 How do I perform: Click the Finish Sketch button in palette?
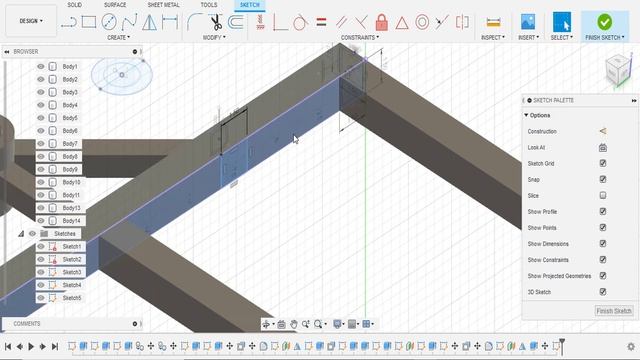click(x=614, y=311)
